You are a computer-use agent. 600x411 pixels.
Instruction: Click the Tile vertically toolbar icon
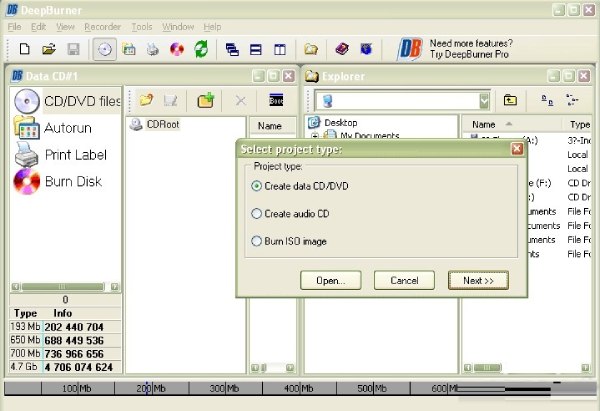[280, 49]
